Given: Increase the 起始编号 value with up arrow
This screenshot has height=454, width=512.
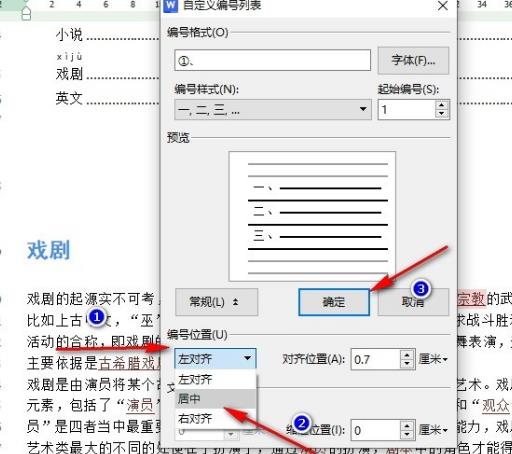Looking at the screenshot, I should pyautogui.click(x=442, y=105).
